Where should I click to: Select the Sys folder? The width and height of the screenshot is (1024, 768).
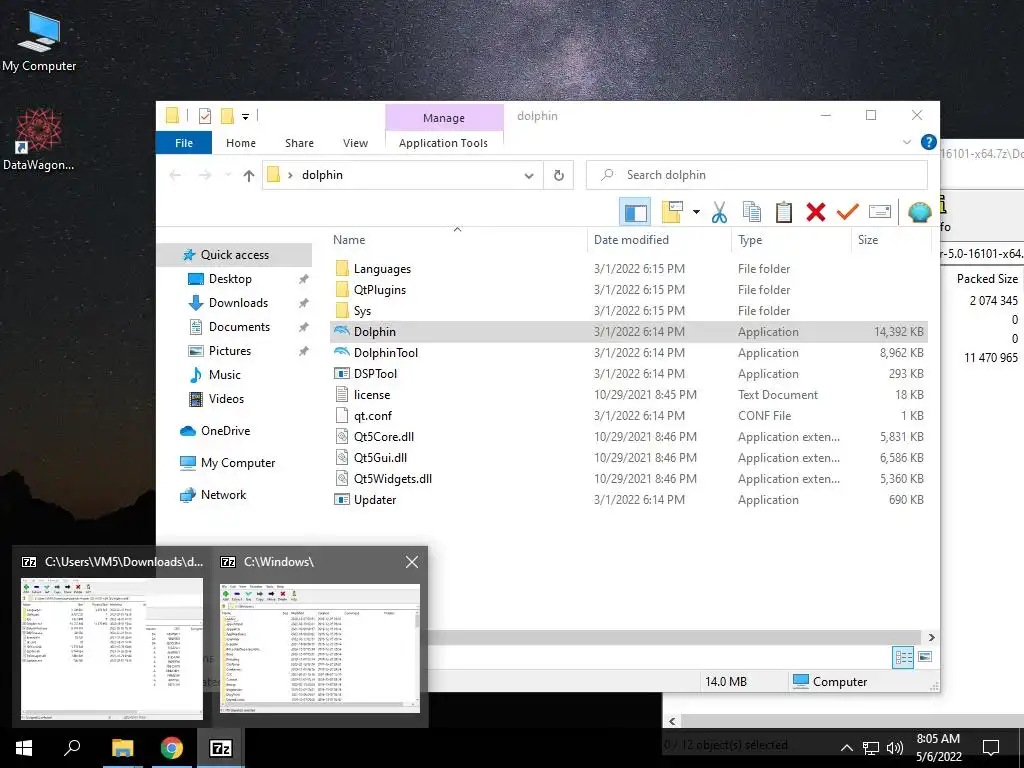(629, 311)
